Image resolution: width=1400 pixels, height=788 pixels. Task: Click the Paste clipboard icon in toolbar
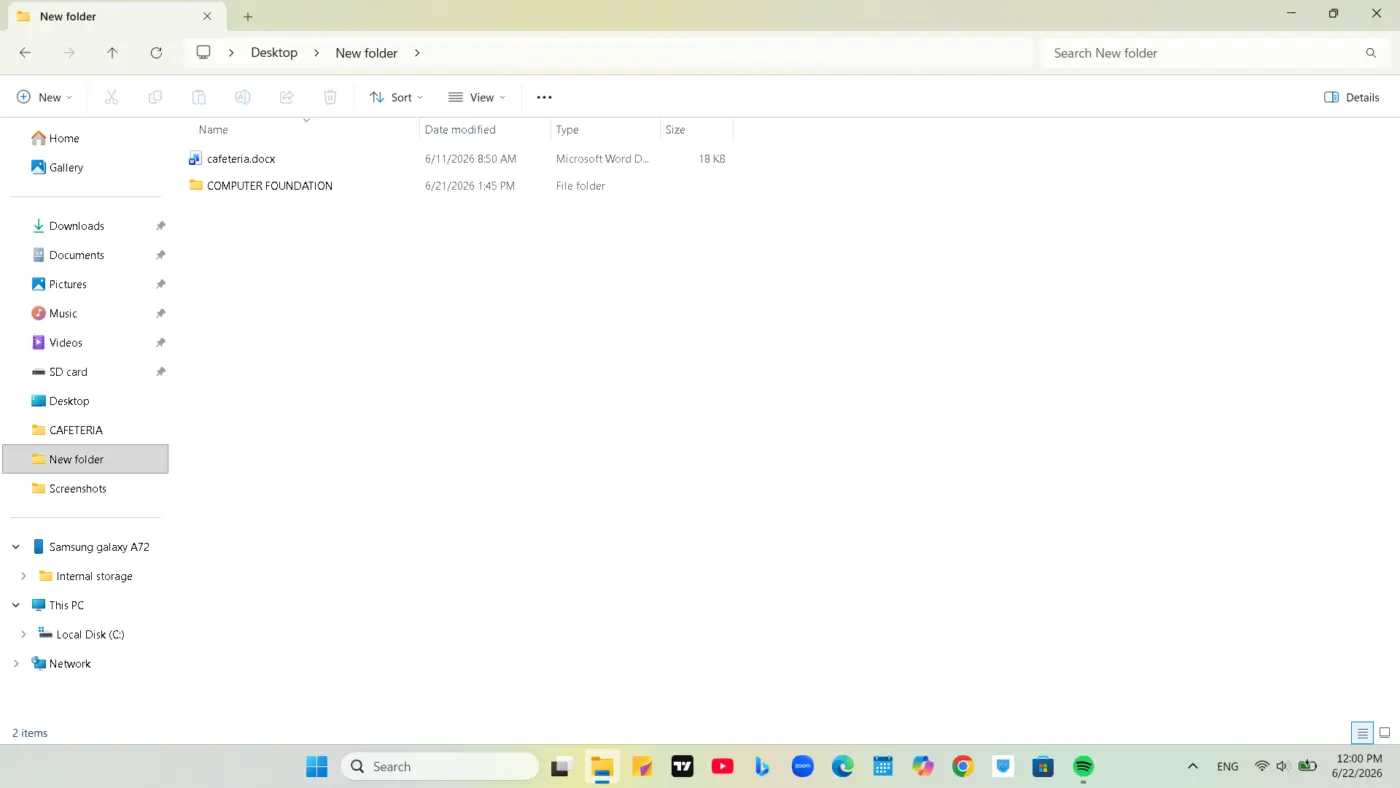click(199, 97)
